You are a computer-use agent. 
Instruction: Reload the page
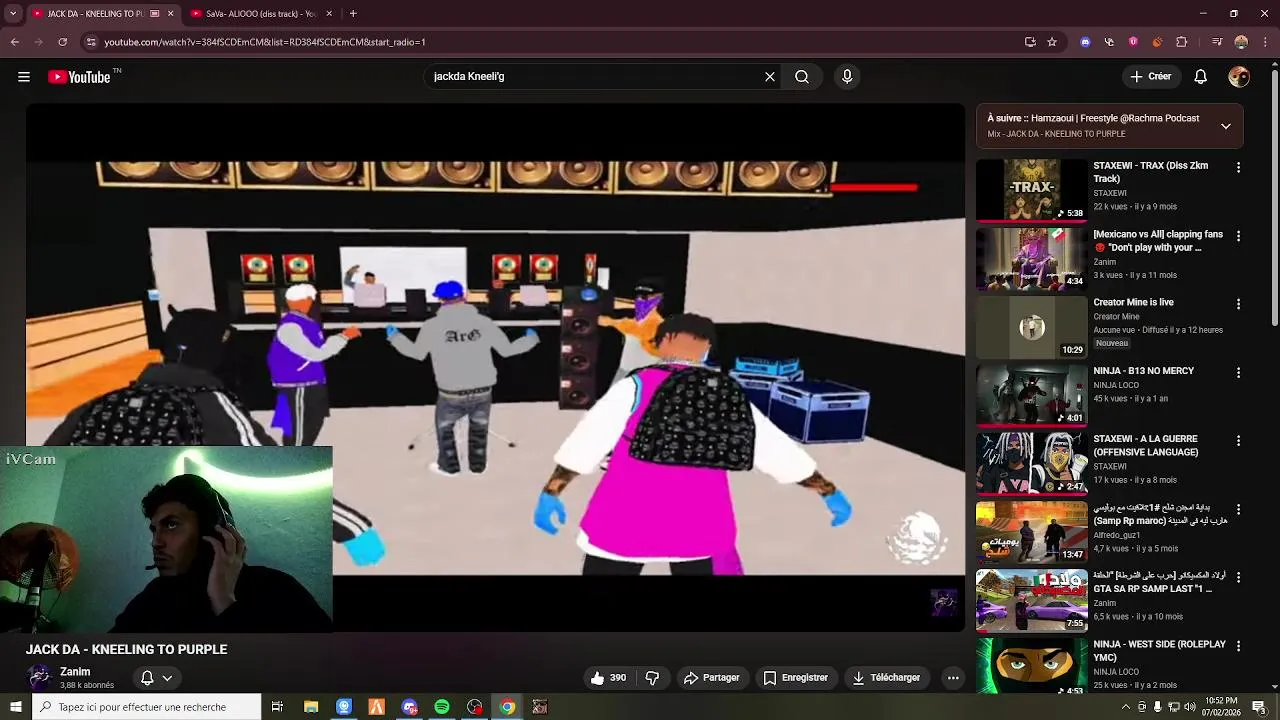coord(62,42)
